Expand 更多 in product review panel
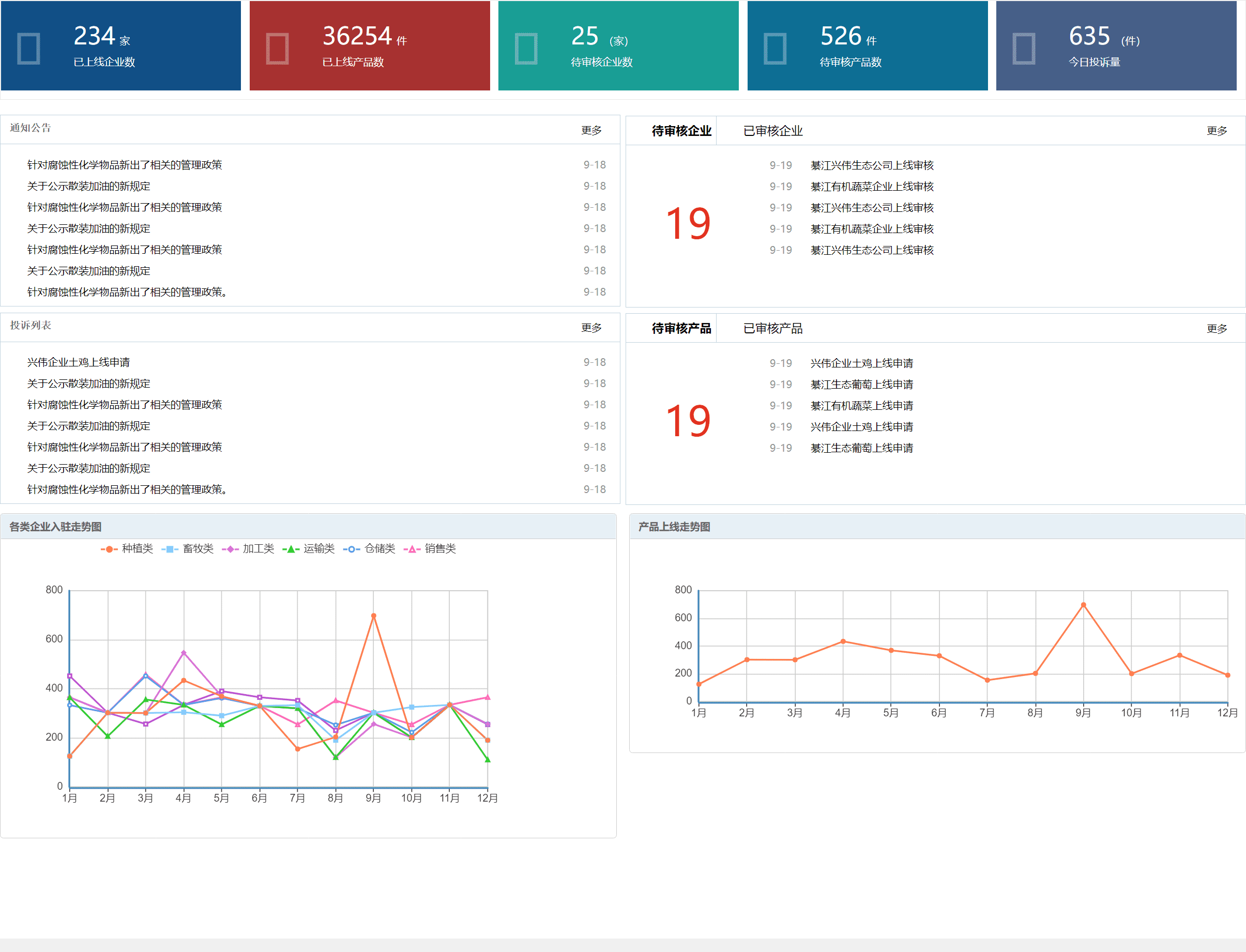Viewport: 1246px width, 952px height. click(x=1216, y=329)
